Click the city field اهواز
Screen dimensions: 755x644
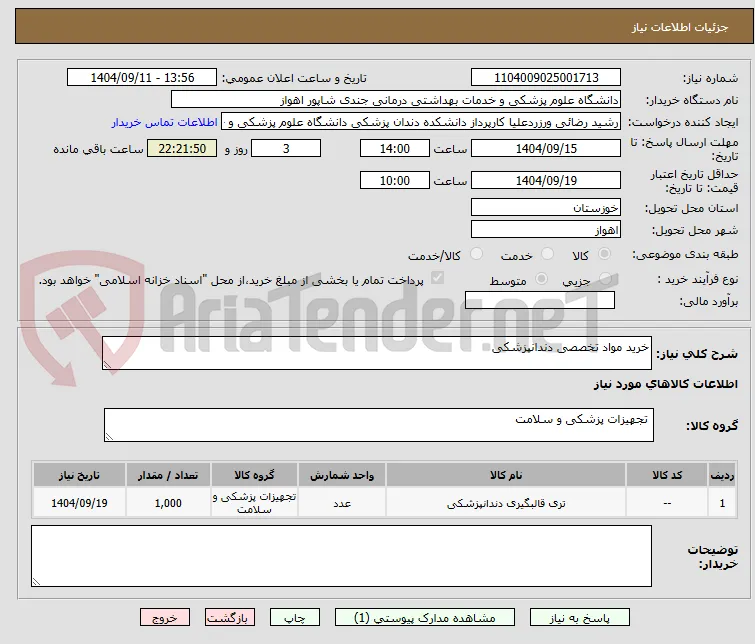(546, 230)
